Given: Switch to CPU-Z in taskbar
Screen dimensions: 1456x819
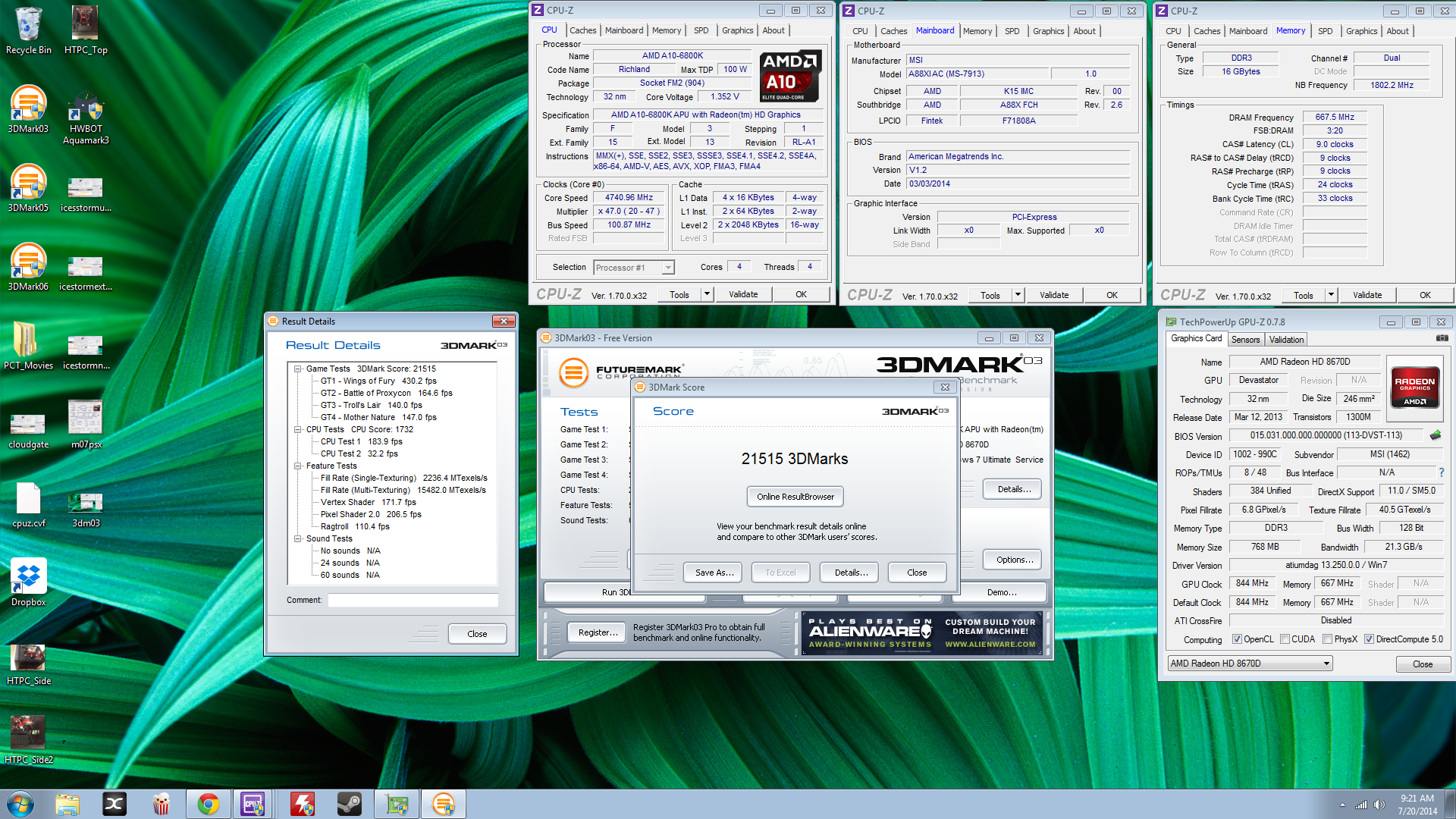Looking at the screenshot, I should [x=253, y=804].
